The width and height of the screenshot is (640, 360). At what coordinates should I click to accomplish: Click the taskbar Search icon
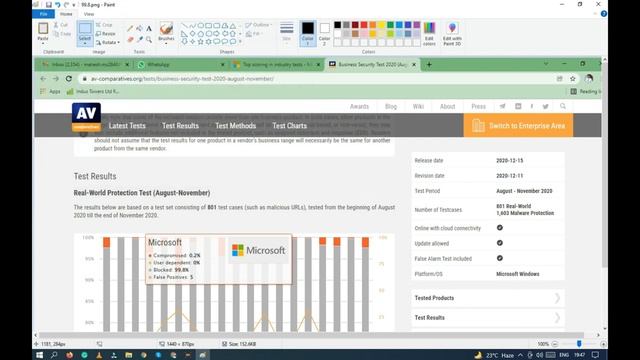(x=54, y=355)
